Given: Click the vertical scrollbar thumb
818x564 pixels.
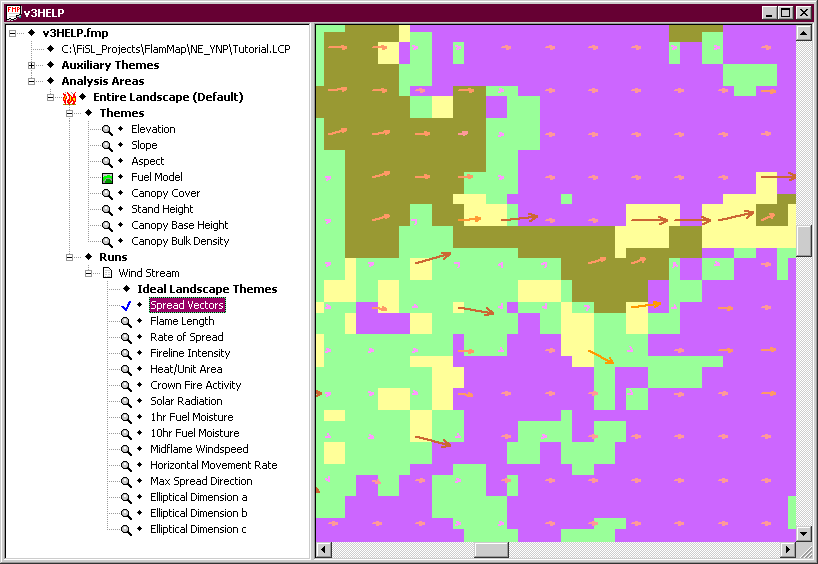Looking at the screenshot, I should 803,241.
